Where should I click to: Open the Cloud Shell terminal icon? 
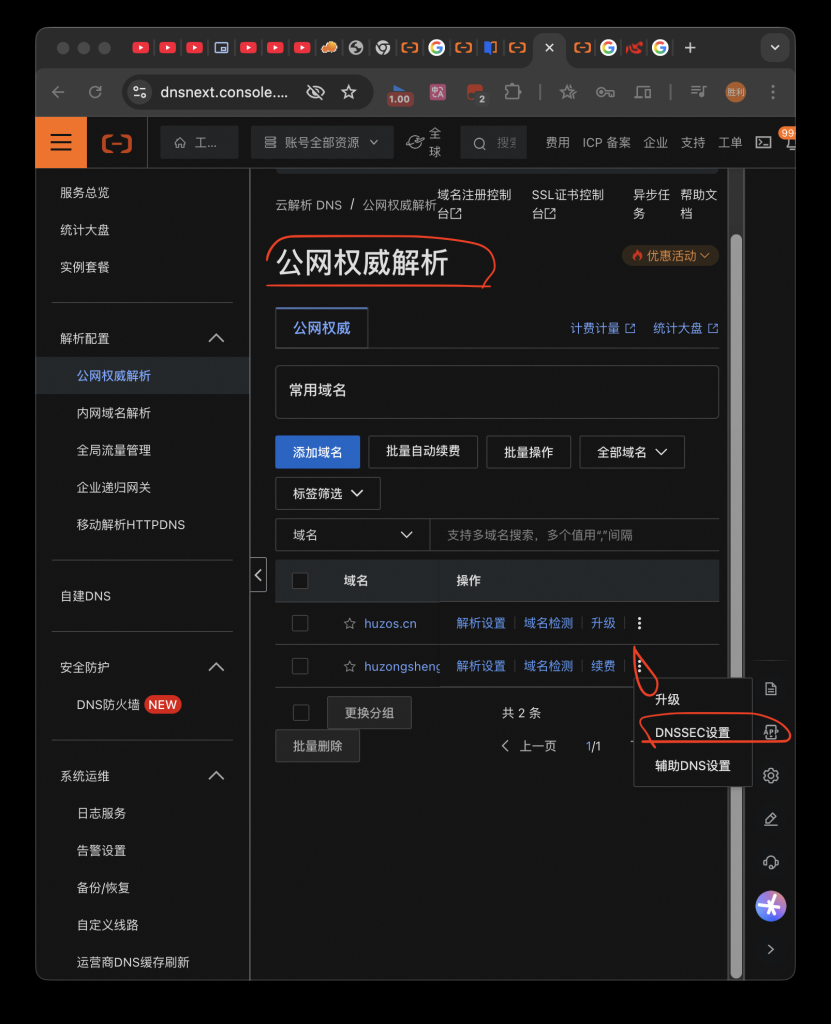pos(763,143)
